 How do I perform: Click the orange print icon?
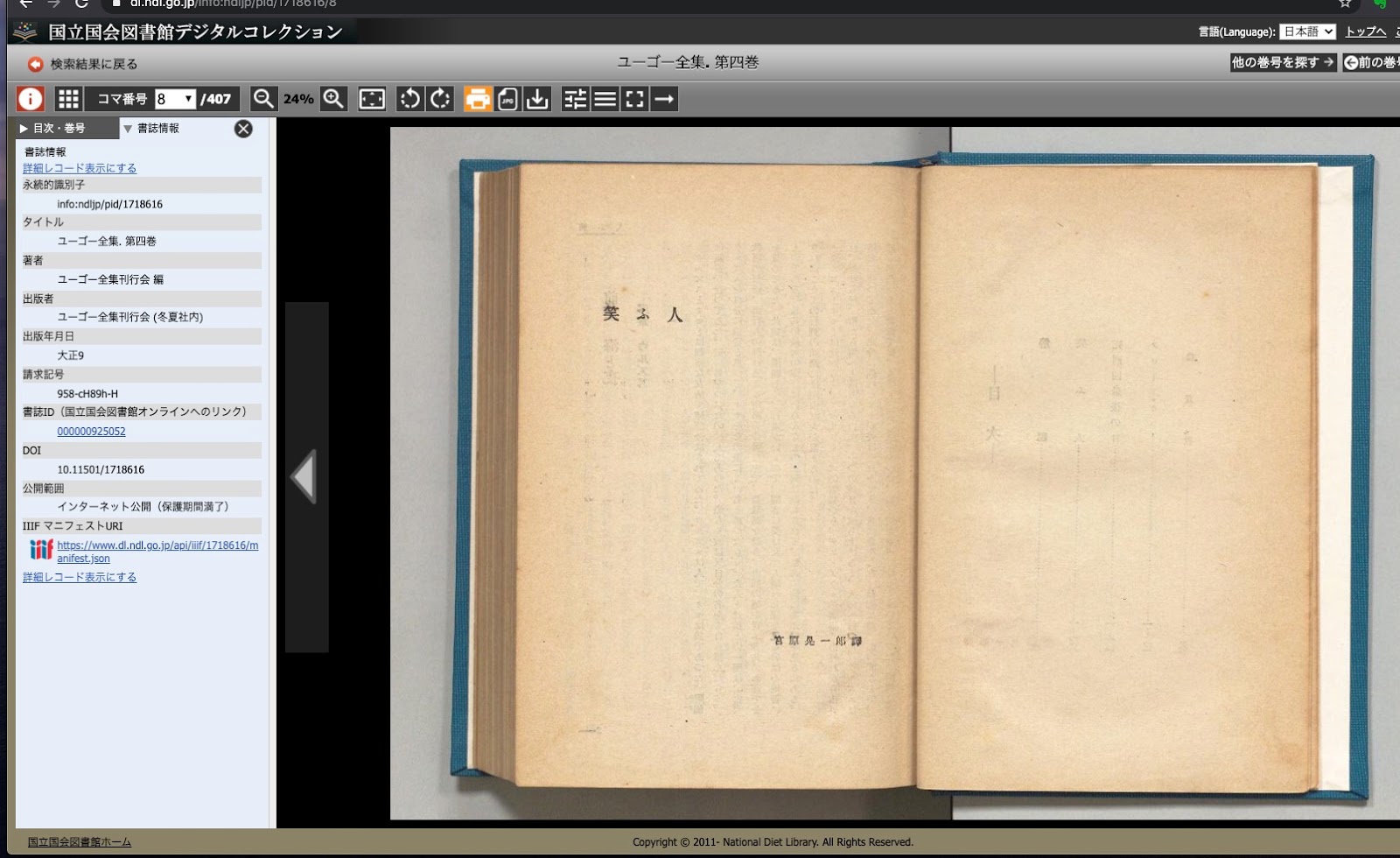[x=478, y=99]
